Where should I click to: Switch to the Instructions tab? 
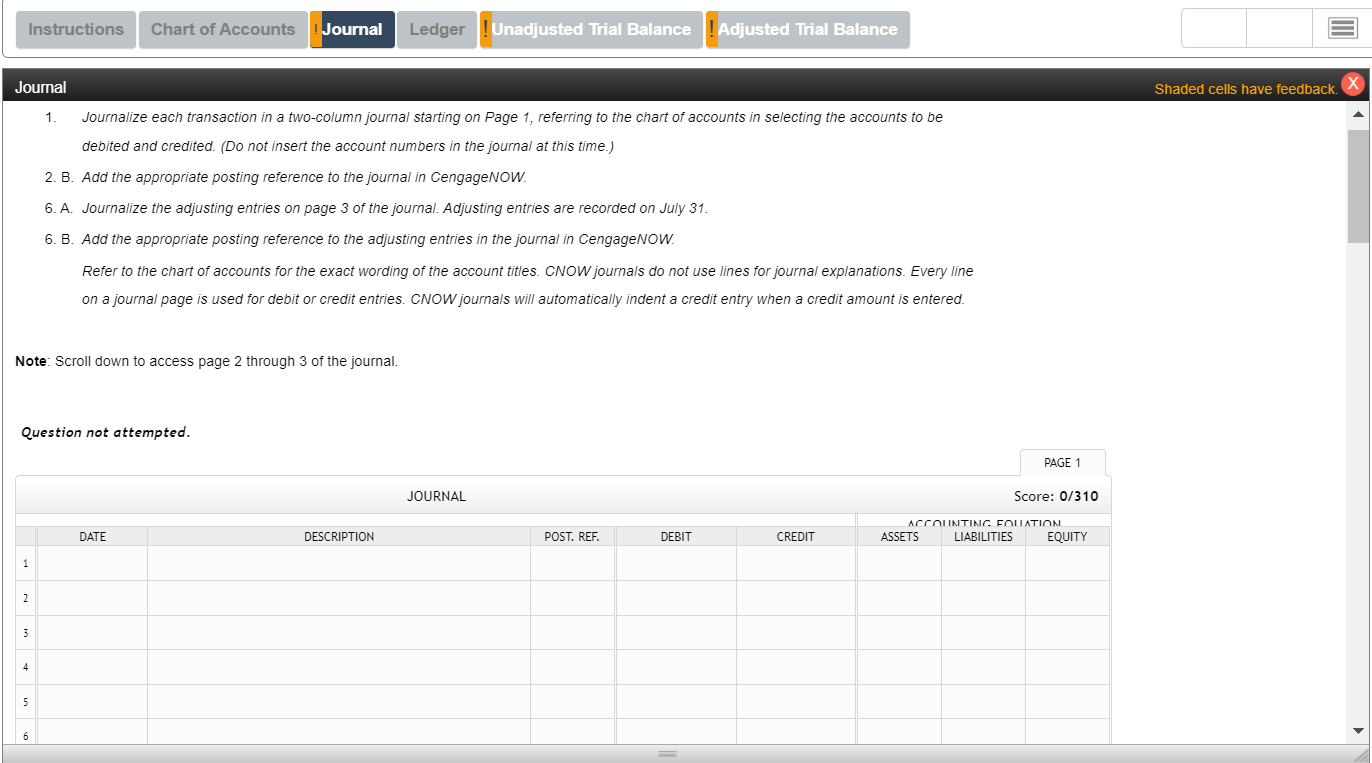pos(75,29)
